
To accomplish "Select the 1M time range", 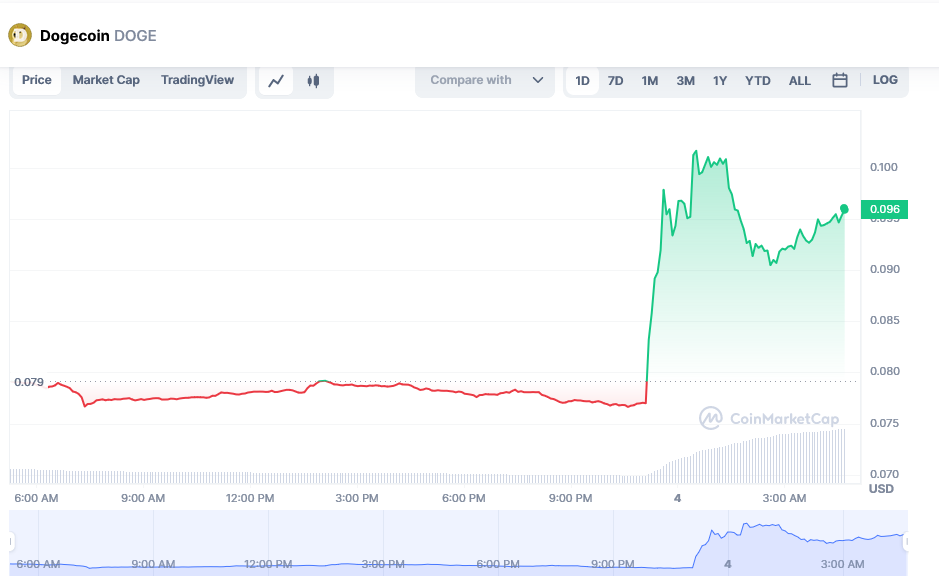I will [x=650, y=81].
